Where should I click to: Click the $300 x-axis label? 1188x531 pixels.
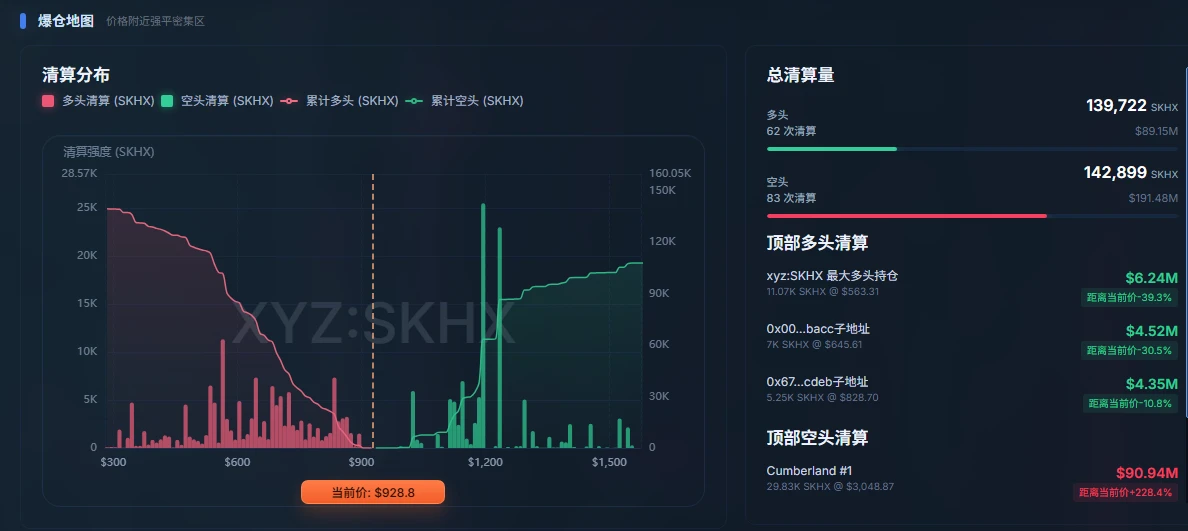[114, 463]
